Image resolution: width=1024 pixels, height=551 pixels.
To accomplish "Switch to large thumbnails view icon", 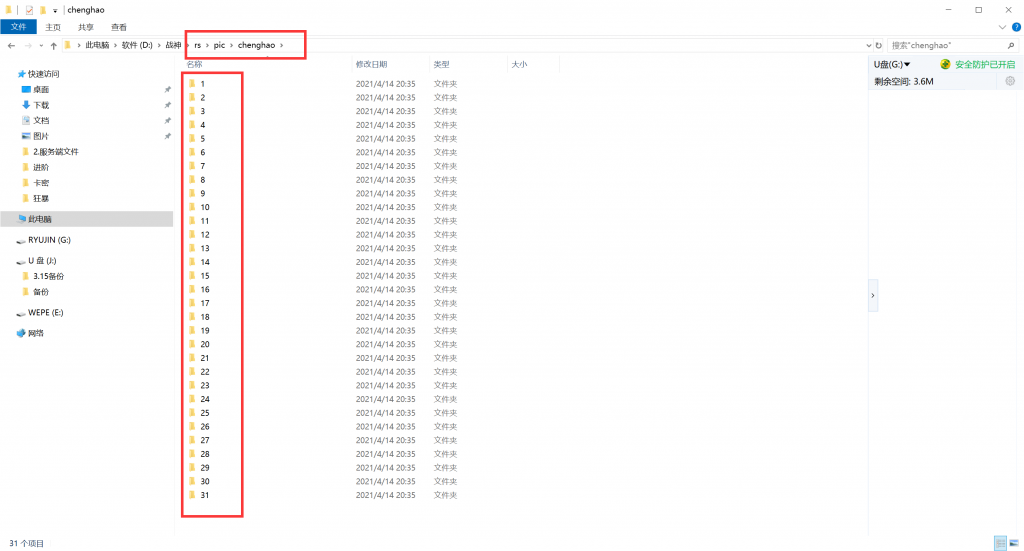I will click(x=1015, y=543).
